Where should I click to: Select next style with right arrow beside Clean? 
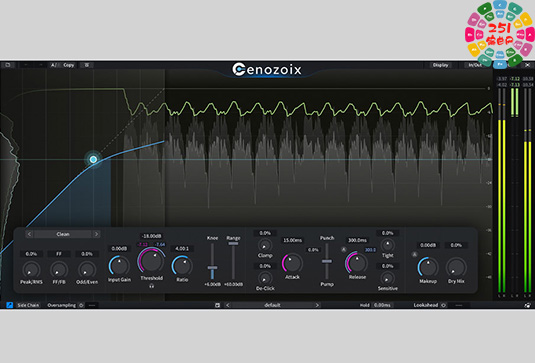tap(96, 234)
